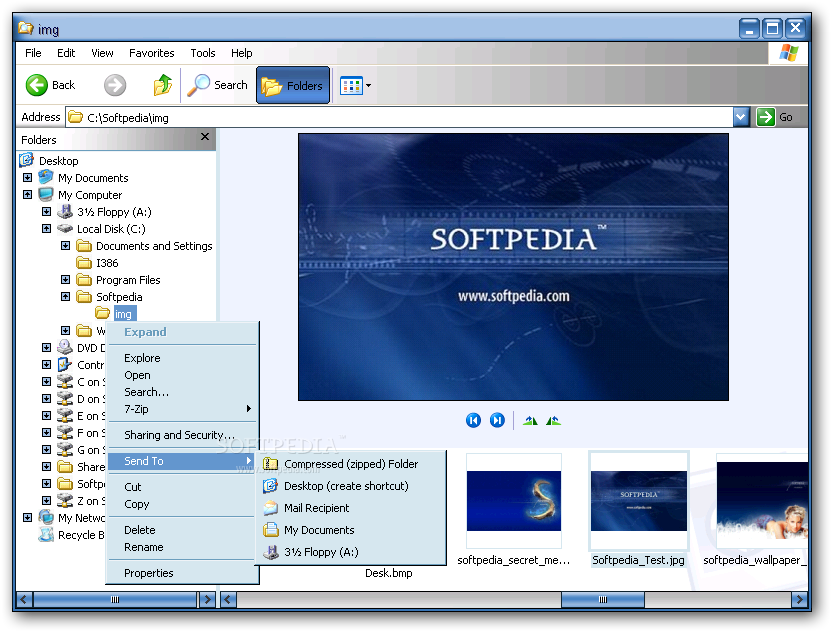Screen dimensions: 832x632
Task: Open the Views dropdown button
Action: tap(355, 85)
